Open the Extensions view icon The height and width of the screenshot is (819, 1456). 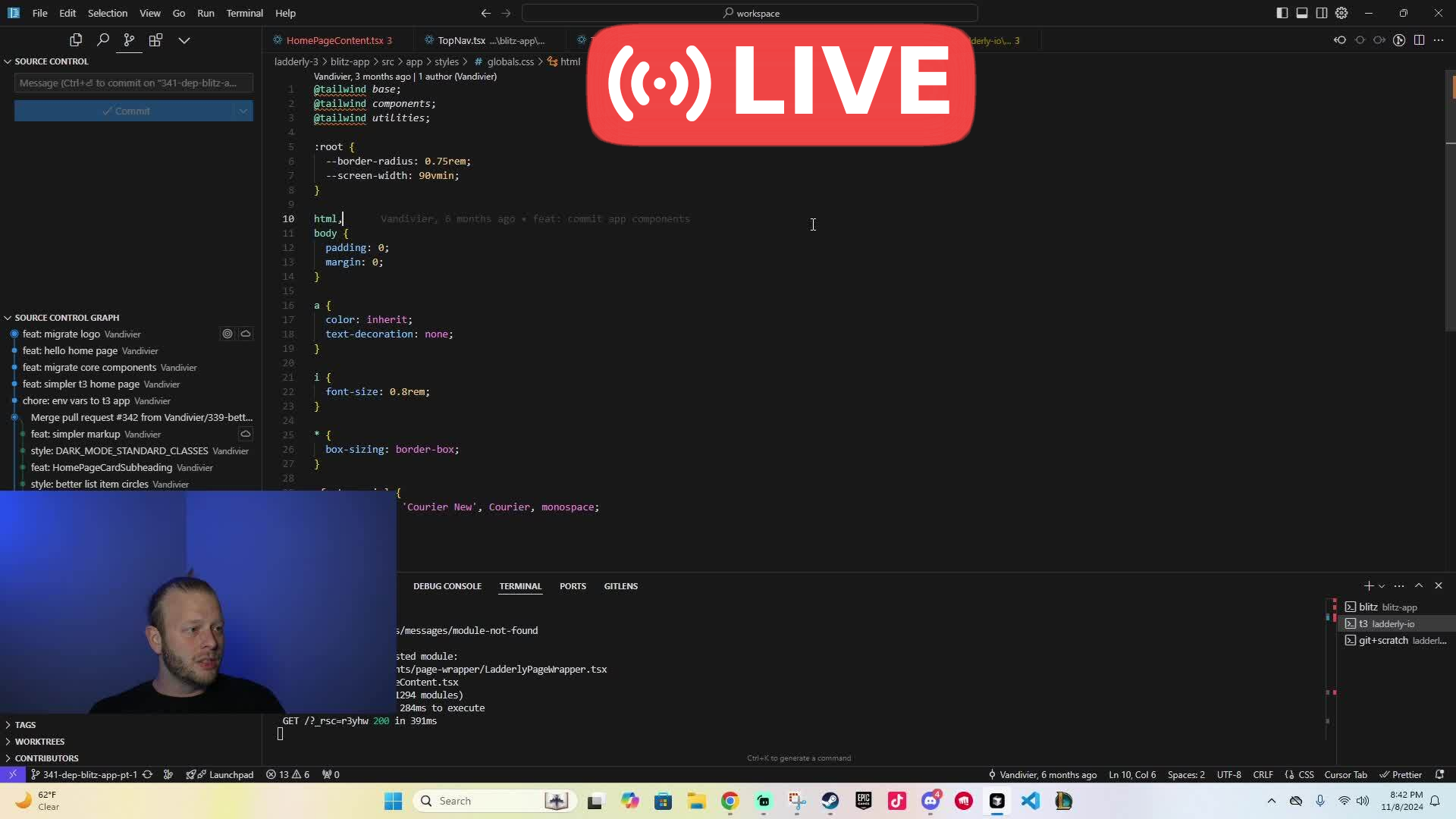click(155, 40)
